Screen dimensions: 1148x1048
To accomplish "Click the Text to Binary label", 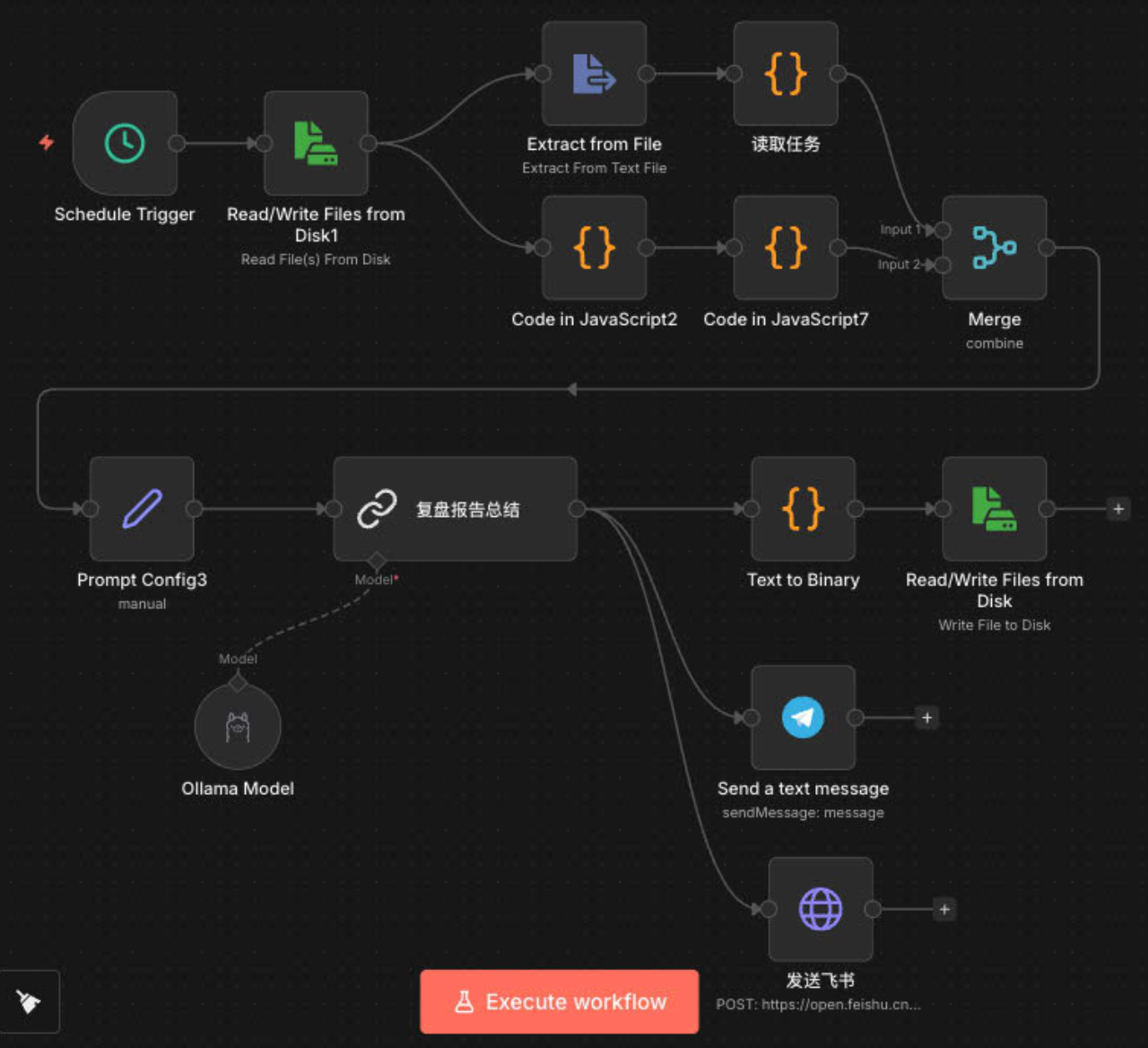I will coord(803,581).
